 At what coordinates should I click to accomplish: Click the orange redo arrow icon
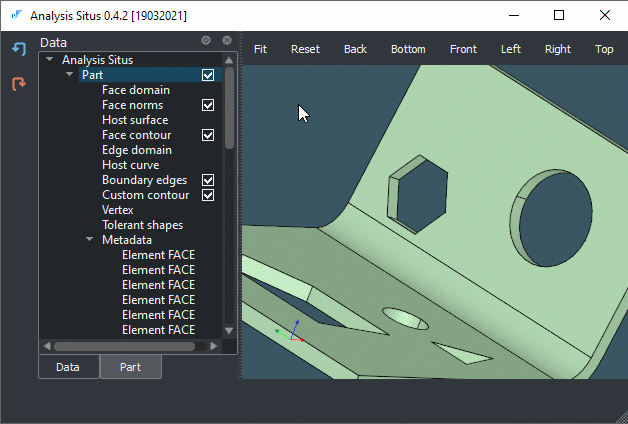click(x=19, y=83)
